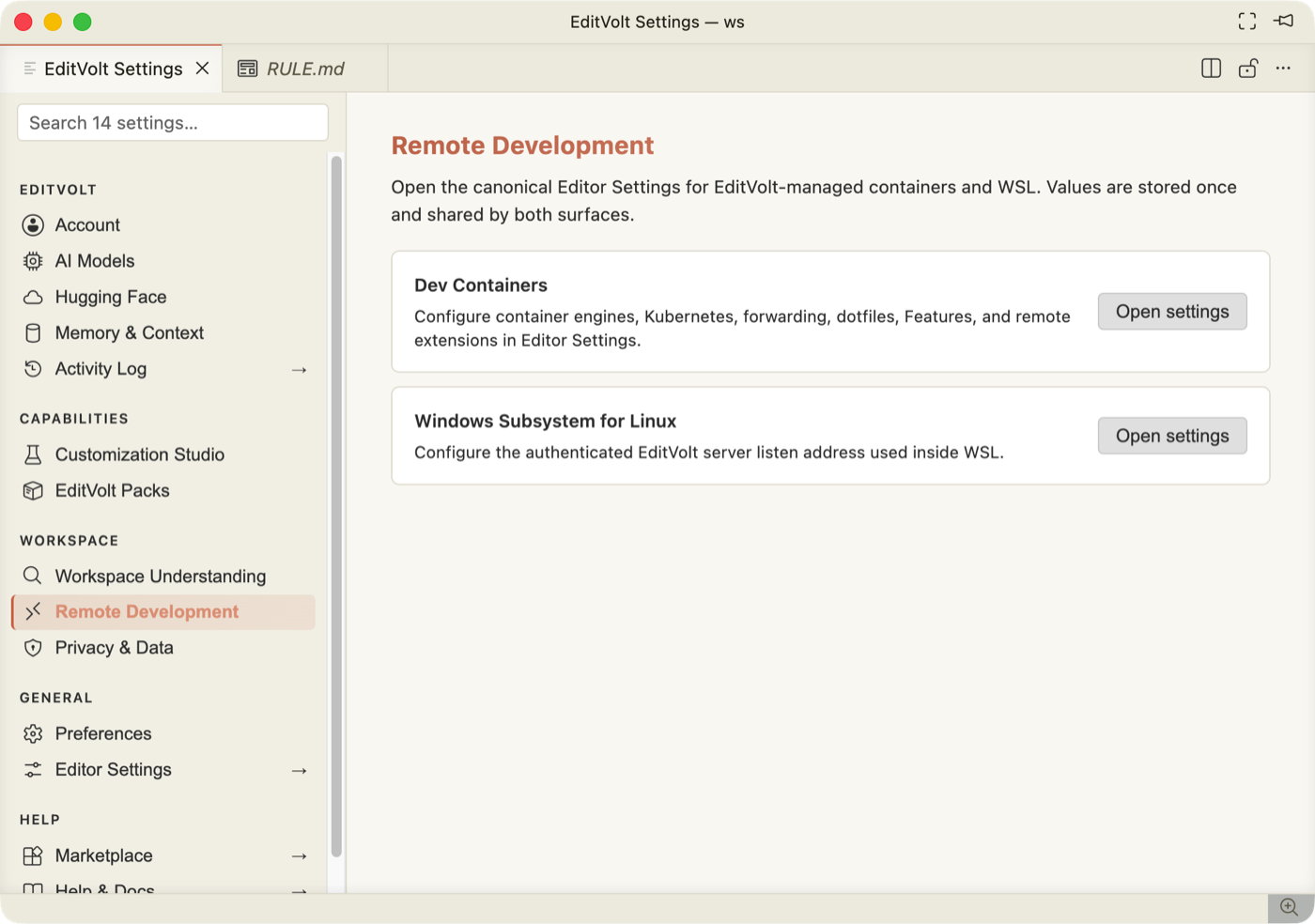1315x924 pixels.
Task: Click the arrow next to Editor Settings
Action: click(300, 771)
